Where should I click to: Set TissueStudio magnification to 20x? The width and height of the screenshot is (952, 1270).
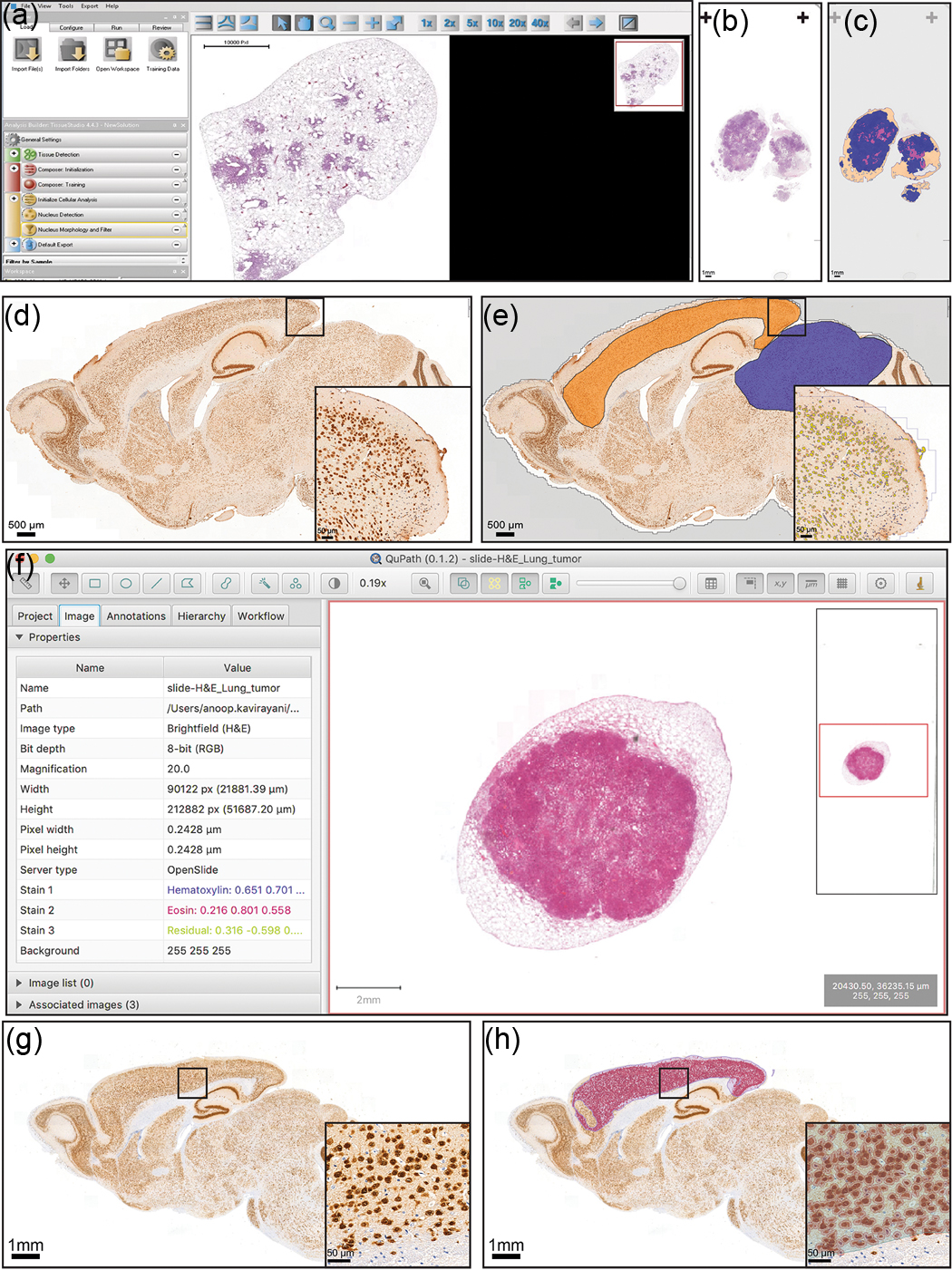(x=518, y=23)
